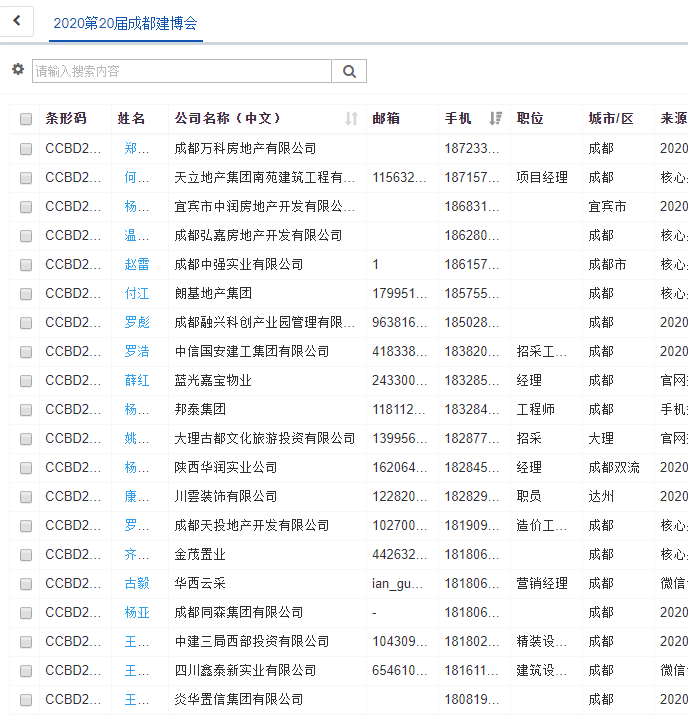Click company cell 成都天投地产开发有限公司
This screenshot has width=688, height=726.
click(252, 526)
